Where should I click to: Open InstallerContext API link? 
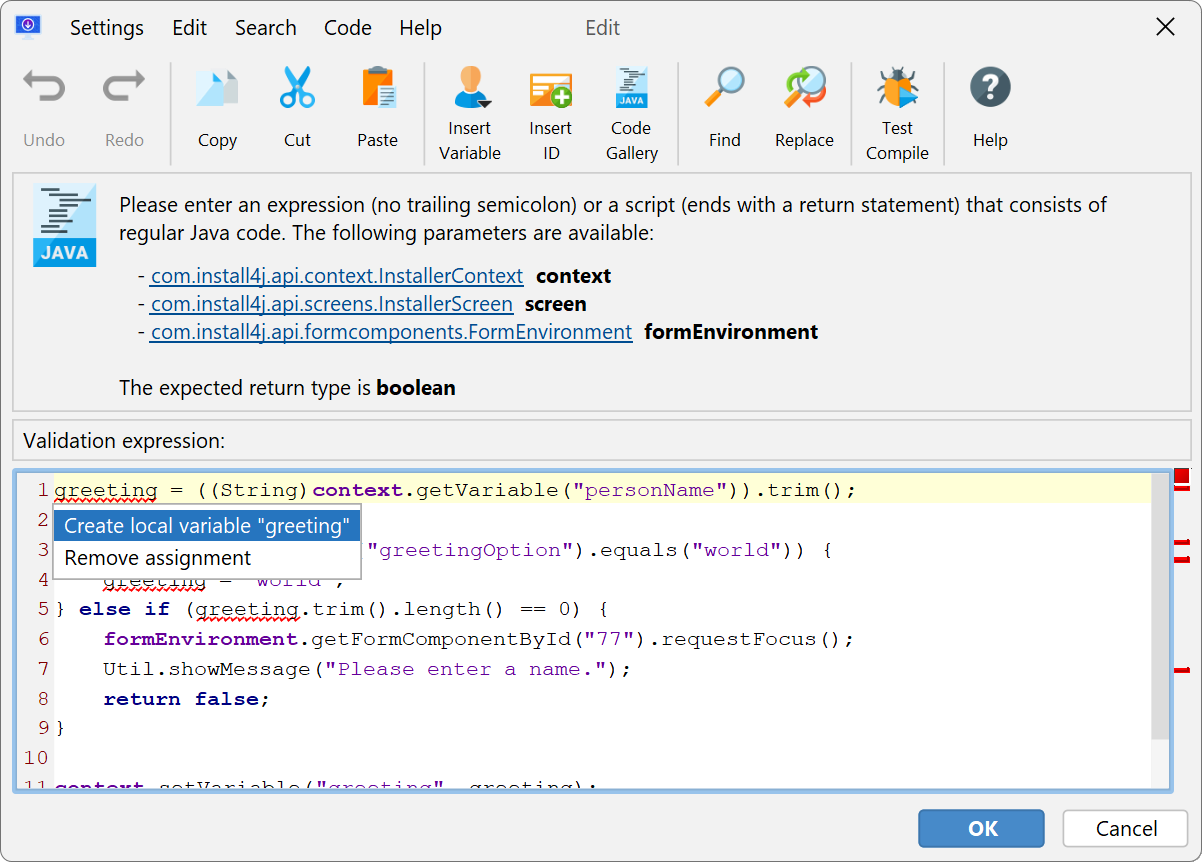point(337,276)
